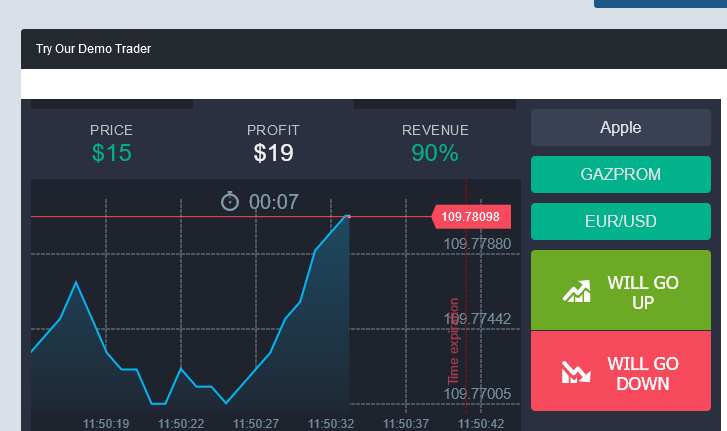Click the WILL GO UP button
Viewport: 727px width, 431px height.
(620, 290)
